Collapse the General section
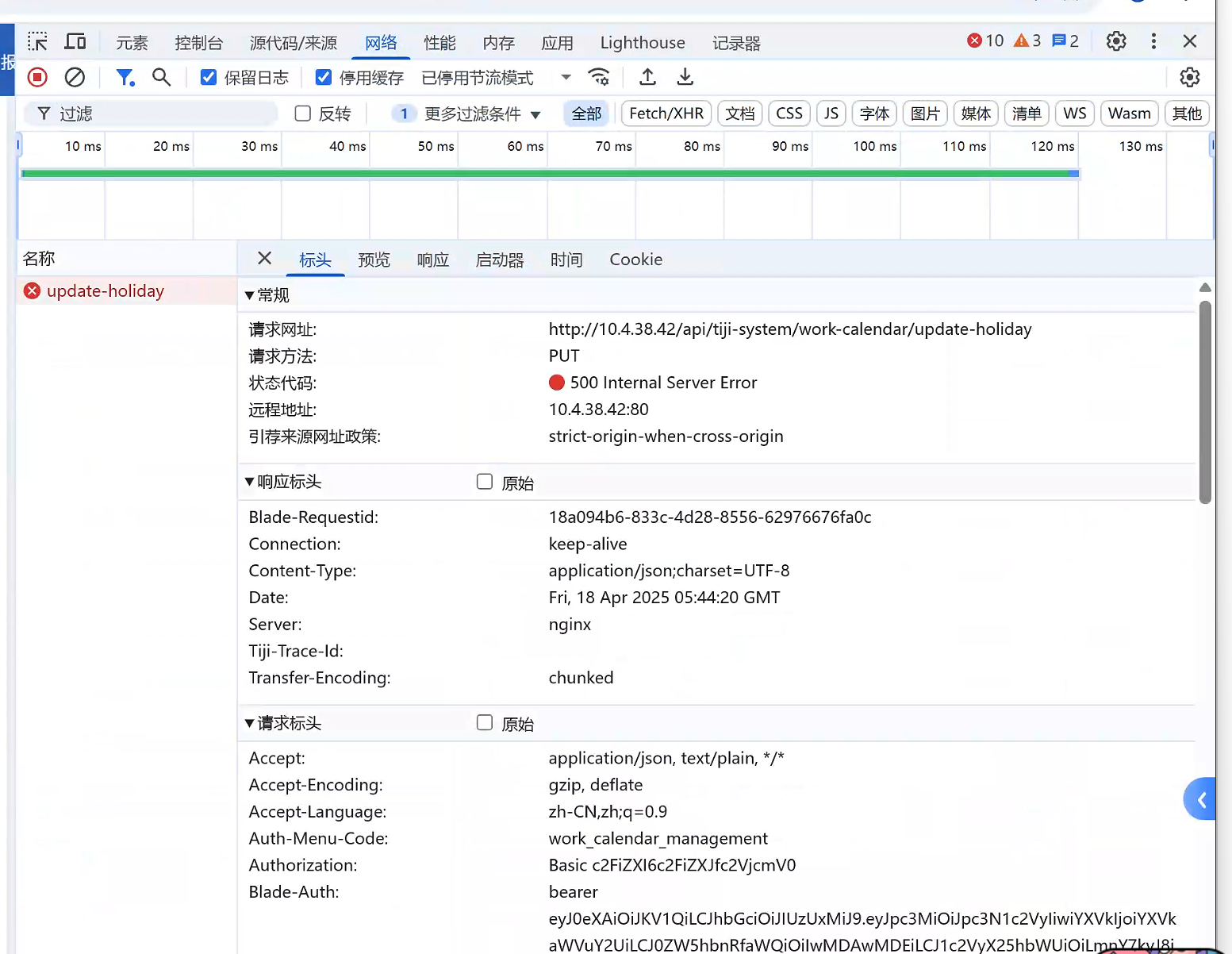The width and height of the screenshot is (1232, 954). [268, 295]
